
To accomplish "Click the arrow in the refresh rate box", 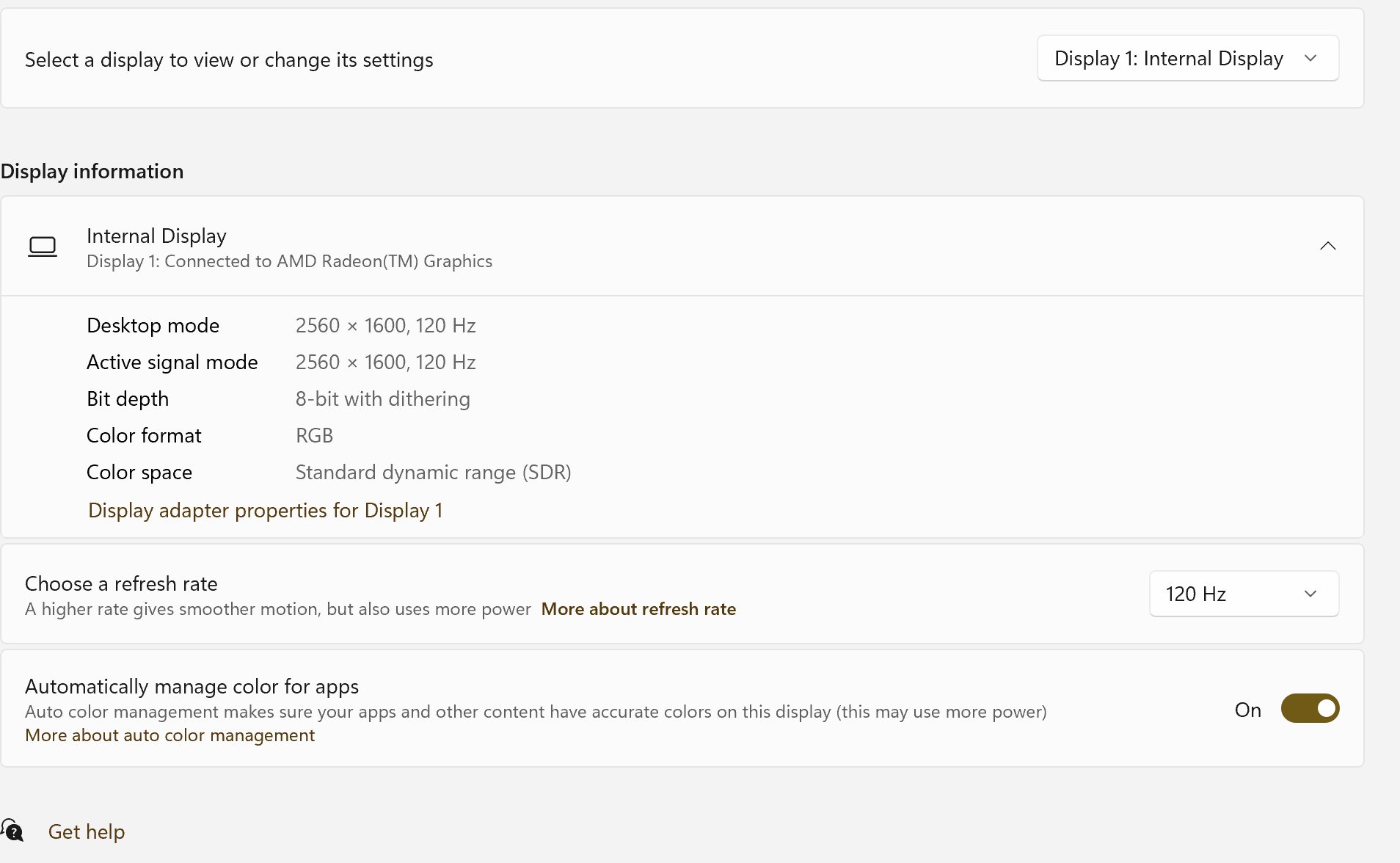I will click(x=1310, y=594).
